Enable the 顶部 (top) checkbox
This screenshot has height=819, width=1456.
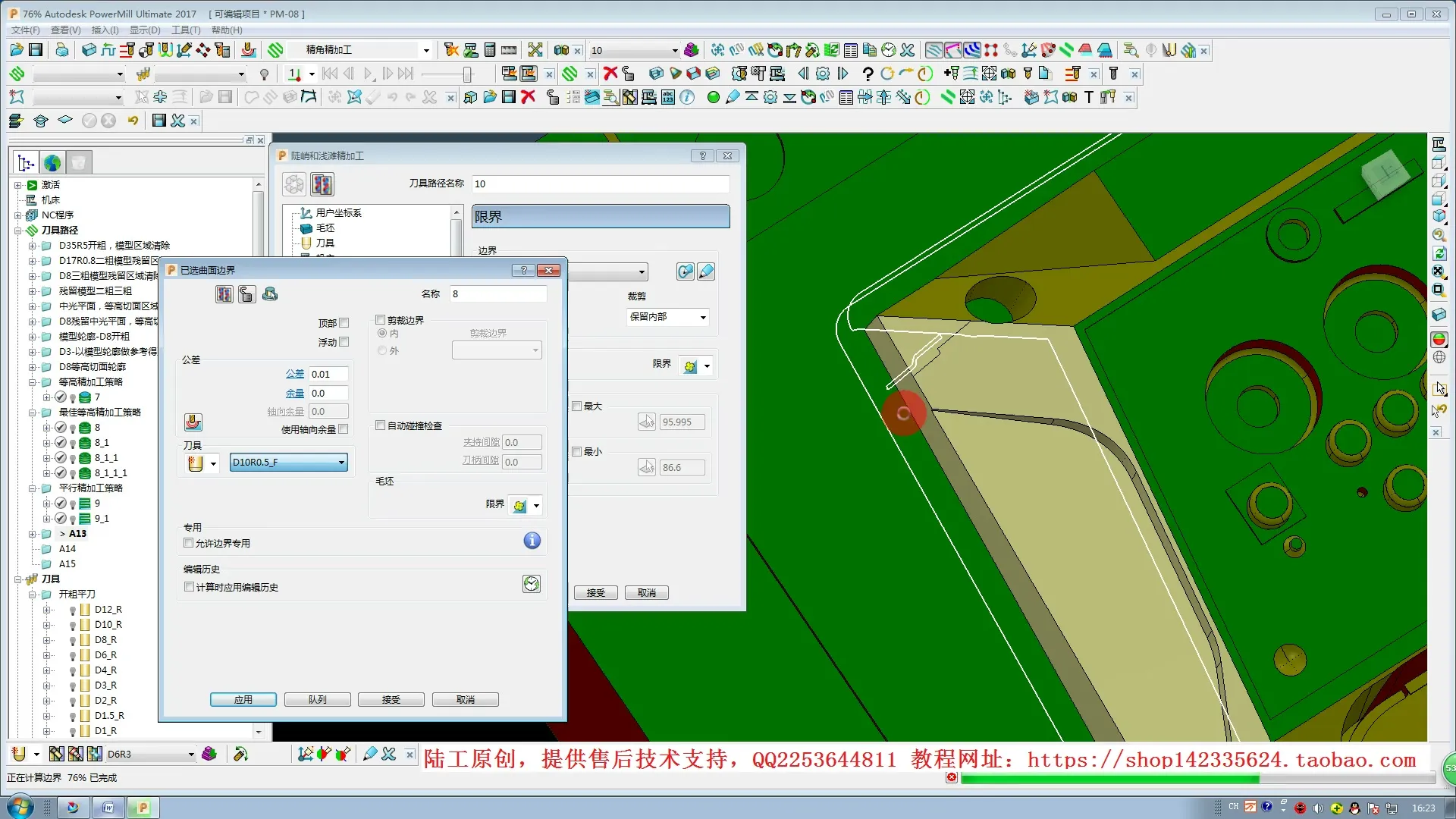[344, 323]
